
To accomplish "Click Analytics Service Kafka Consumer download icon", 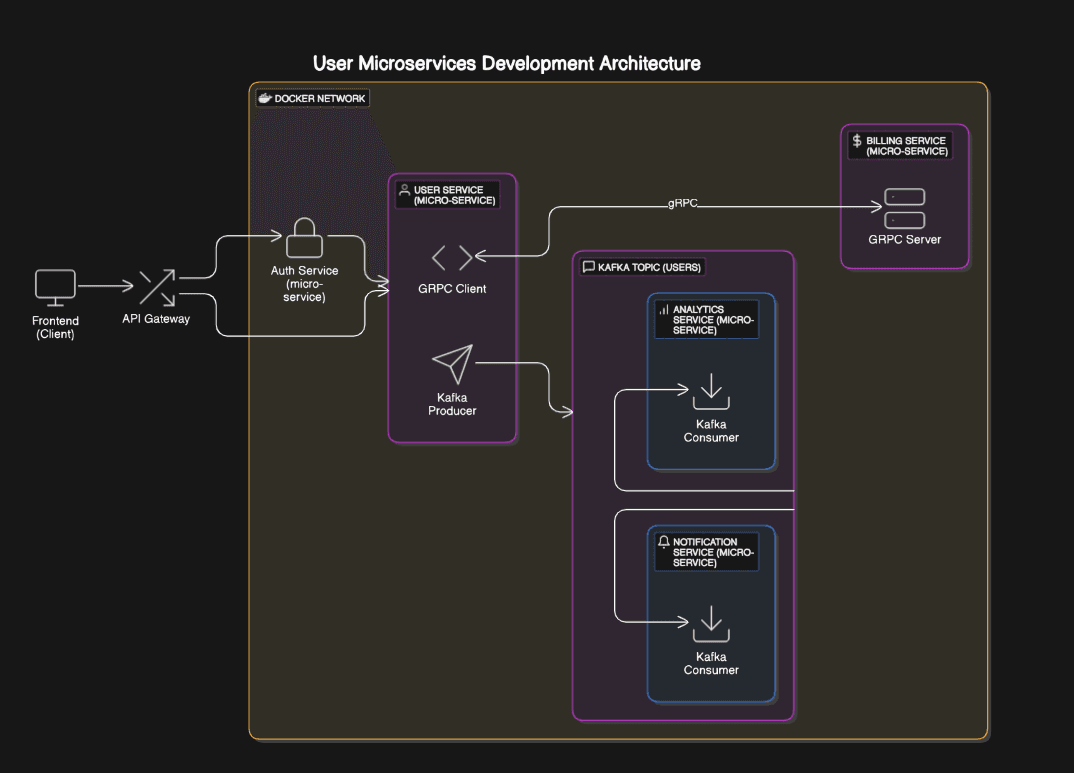I will [x=711, y=391].
